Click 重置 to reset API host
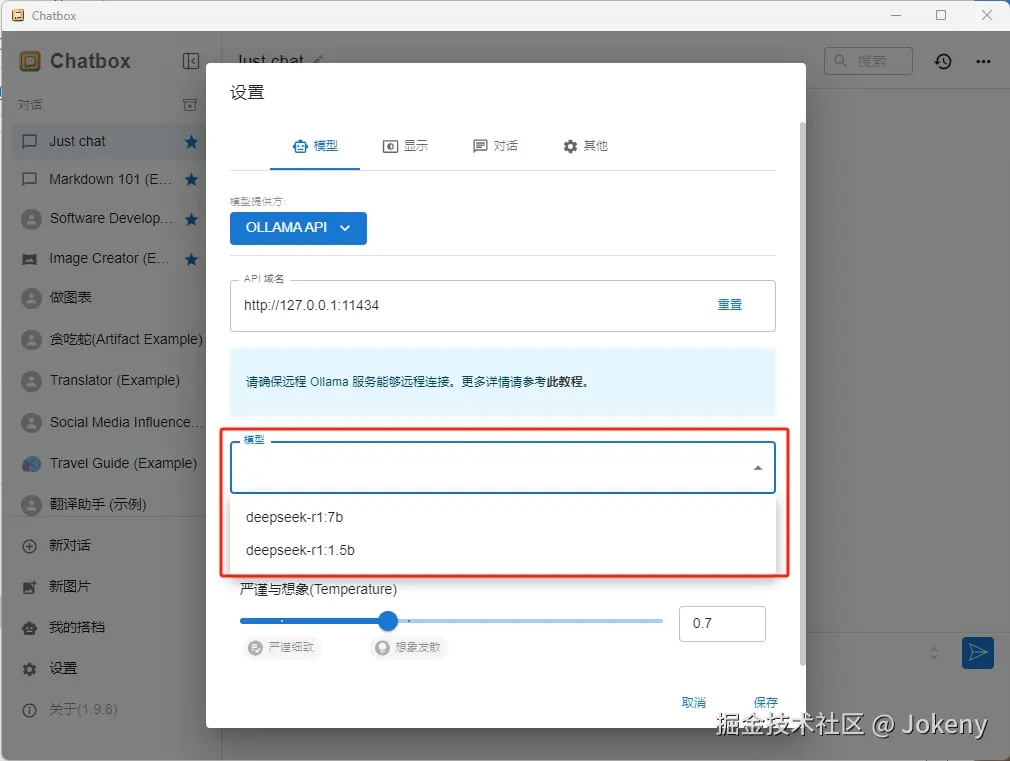 730,305
